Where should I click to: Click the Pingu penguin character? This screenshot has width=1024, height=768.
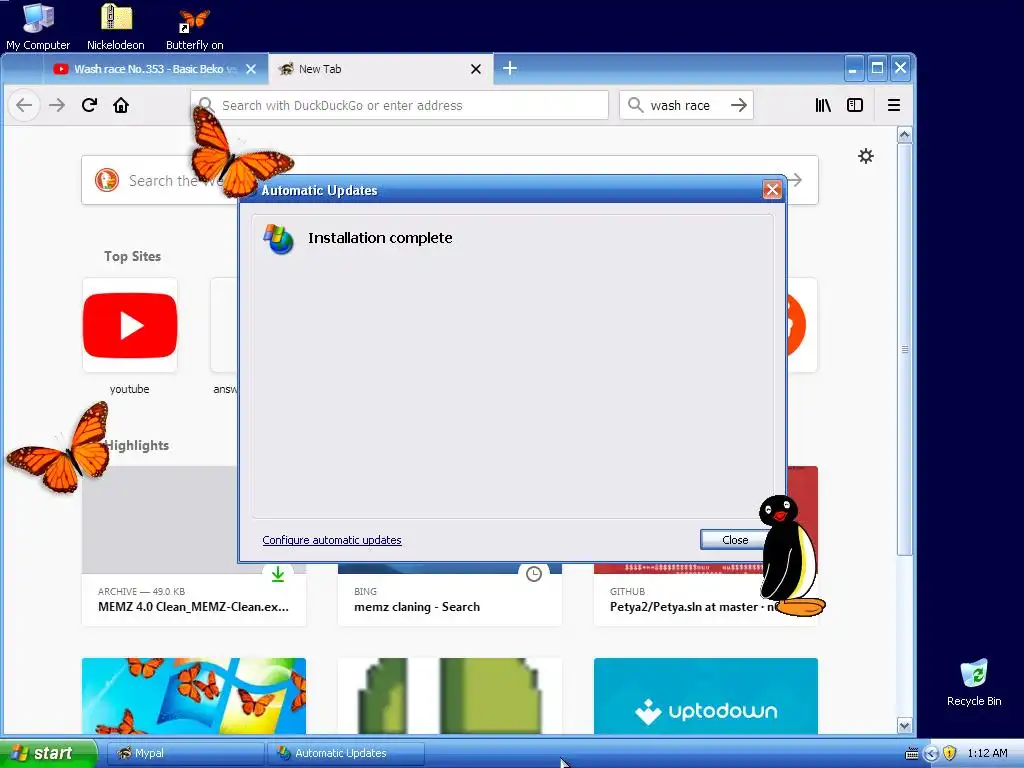pyautogui.click(x=790, y=555)
